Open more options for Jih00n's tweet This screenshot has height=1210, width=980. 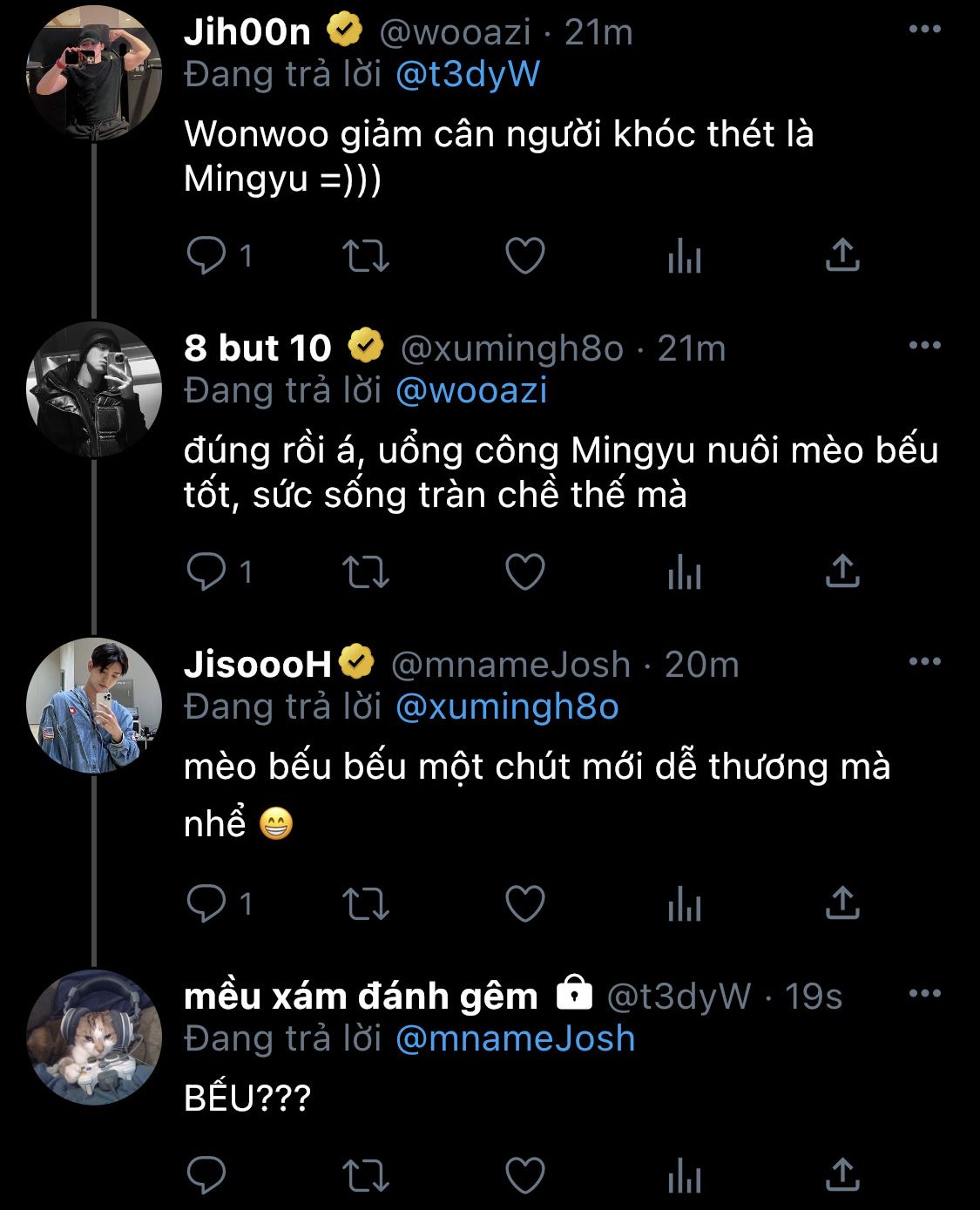924,30
